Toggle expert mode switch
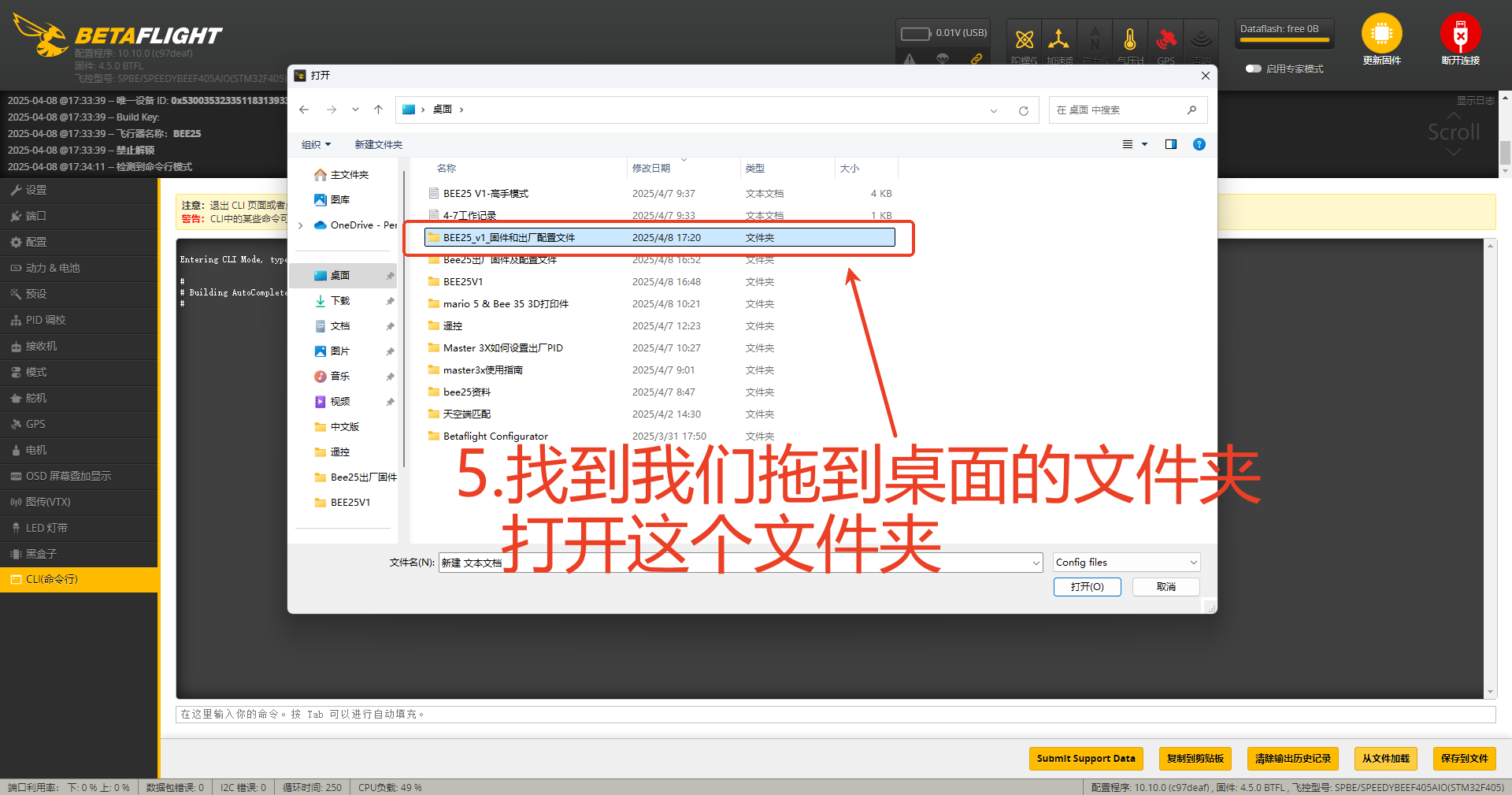This screenshot has width=1512, height=795. pos(1253,69)
